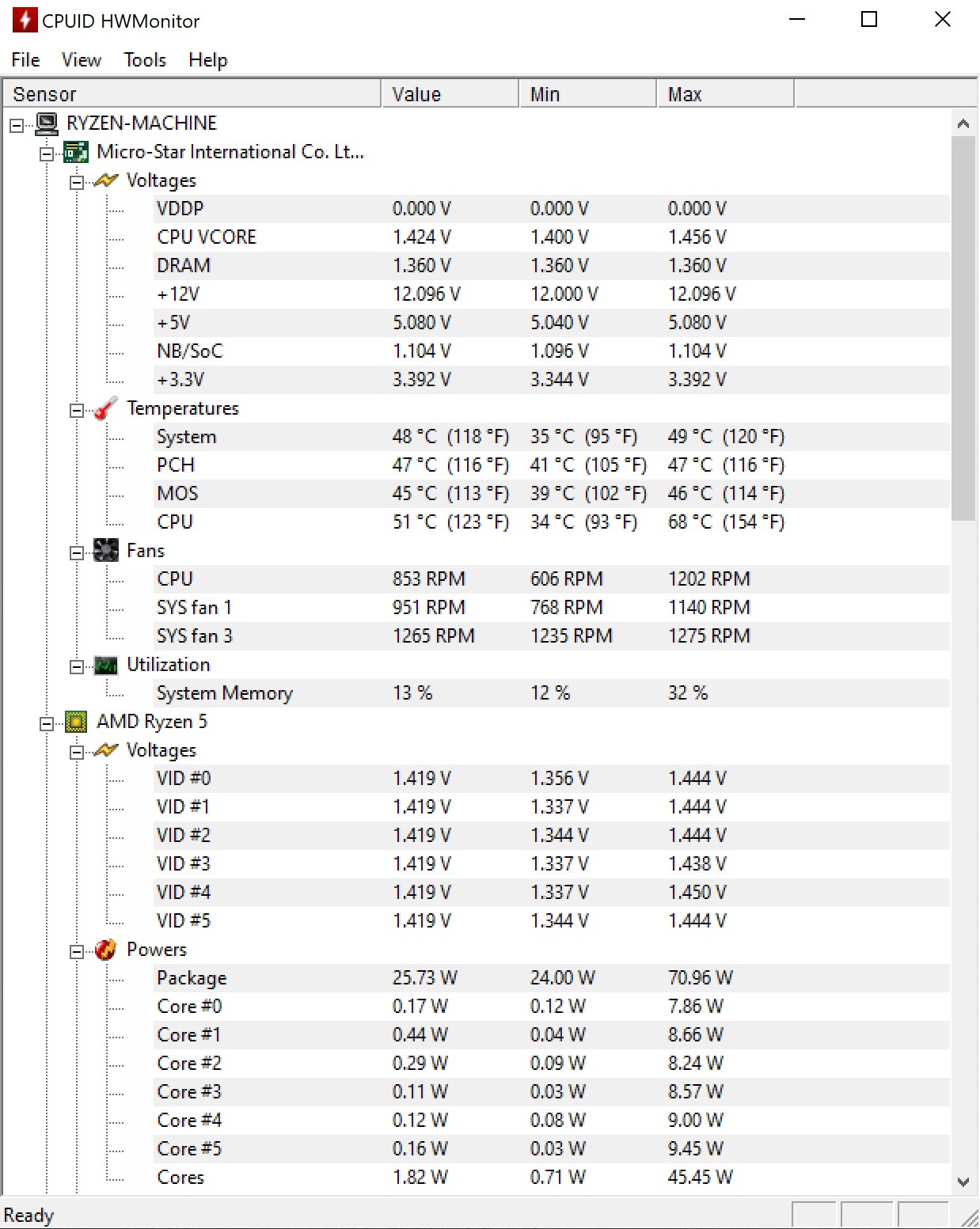
Task: Select the VDDP voltage row
Action: point(553,209)
